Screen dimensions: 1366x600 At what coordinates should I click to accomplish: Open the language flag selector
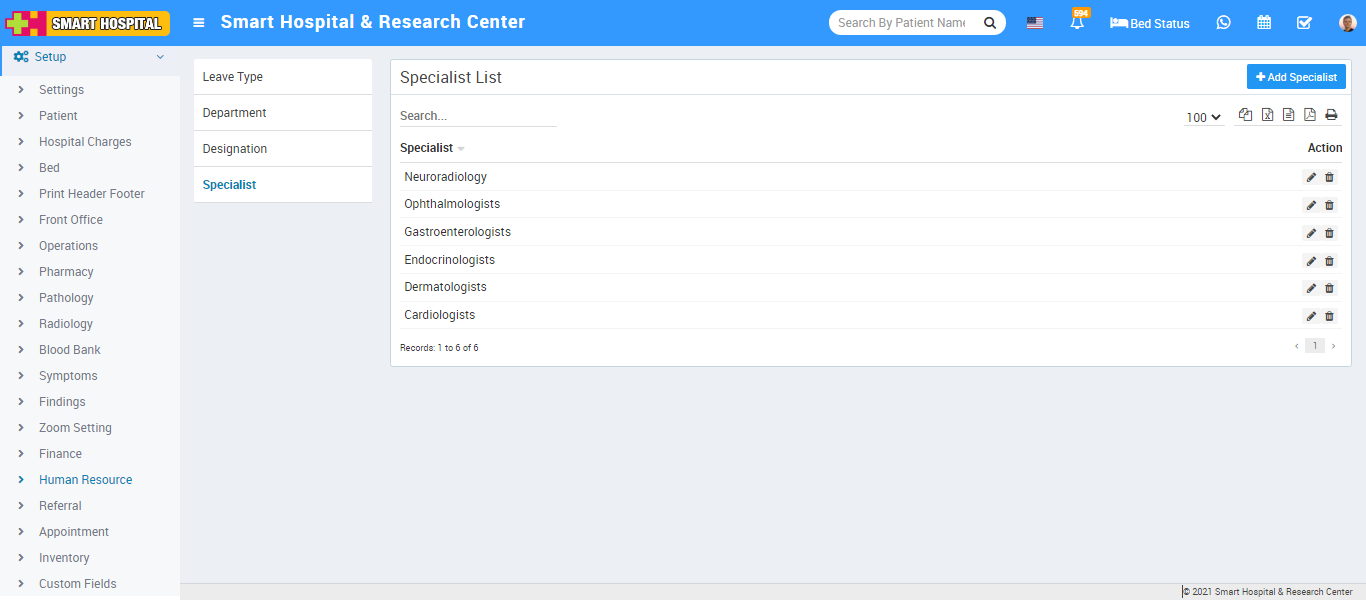pyautogui.click(x=1035, y=23)
